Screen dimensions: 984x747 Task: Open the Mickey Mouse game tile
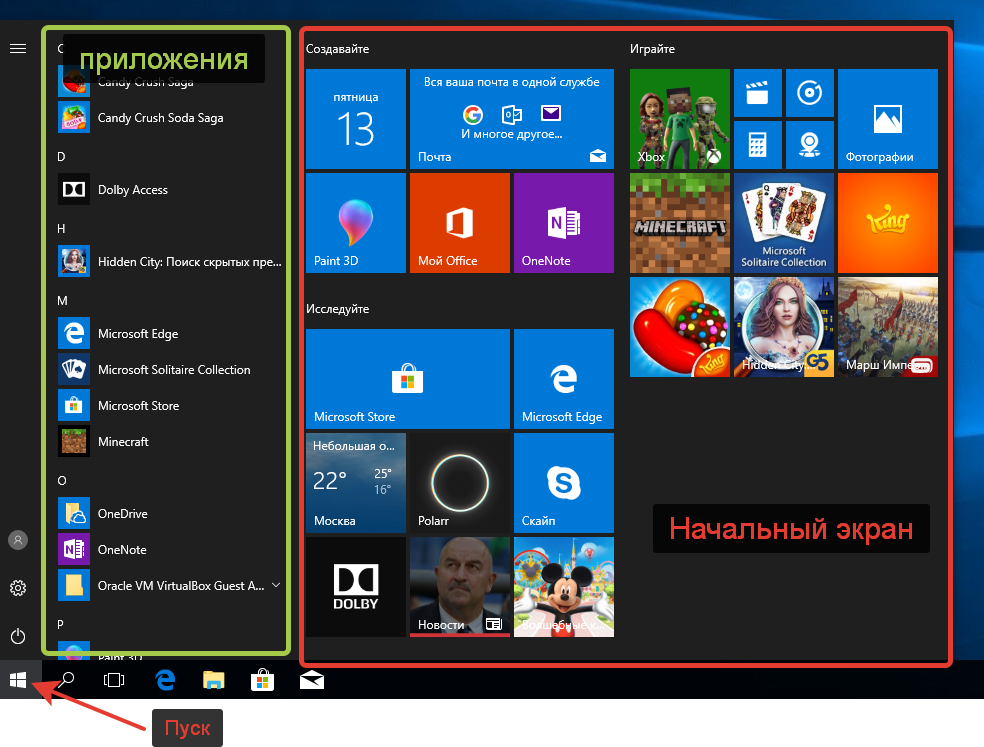pos(564,587)
